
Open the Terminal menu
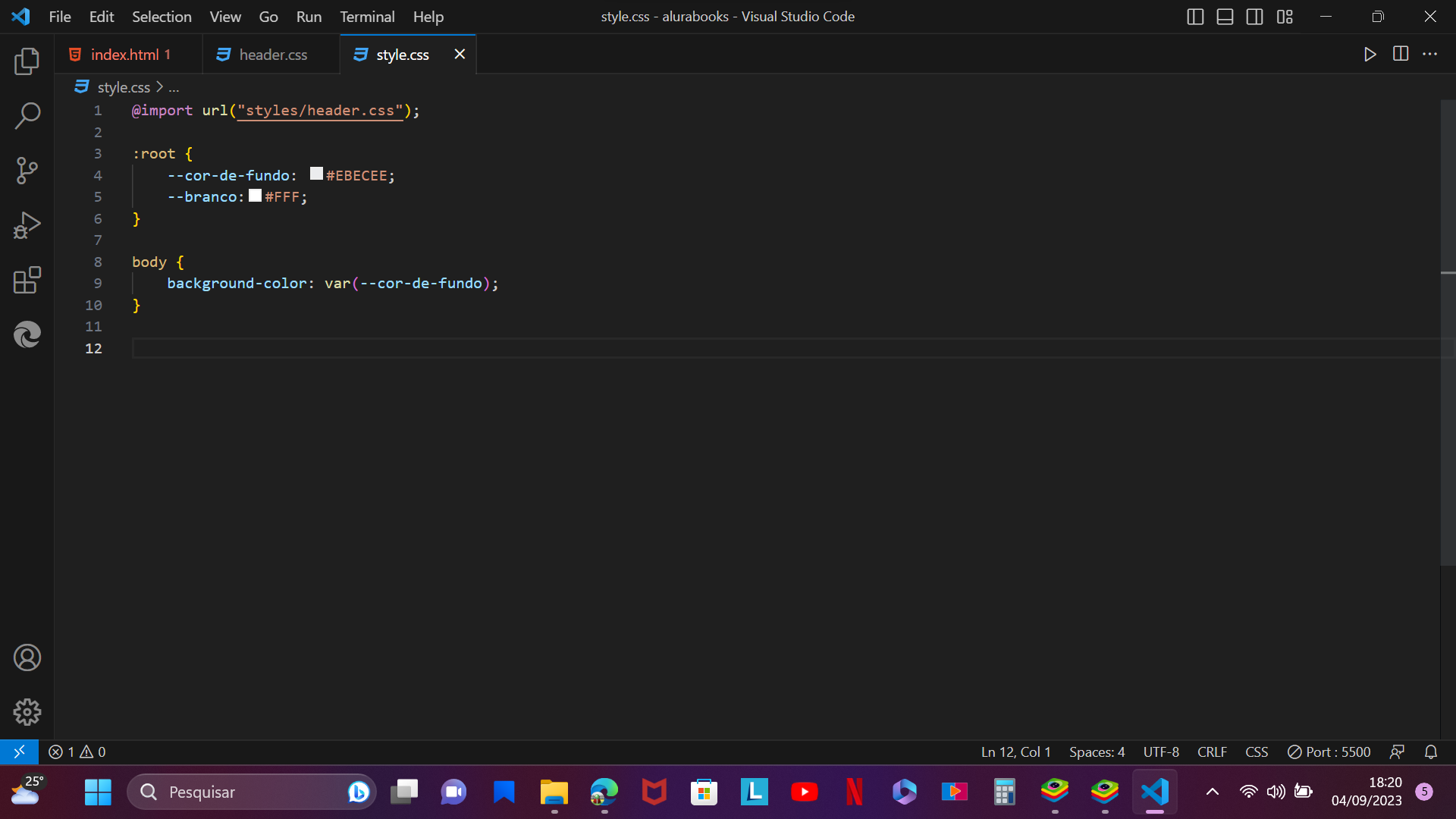(x=367, y=17)
